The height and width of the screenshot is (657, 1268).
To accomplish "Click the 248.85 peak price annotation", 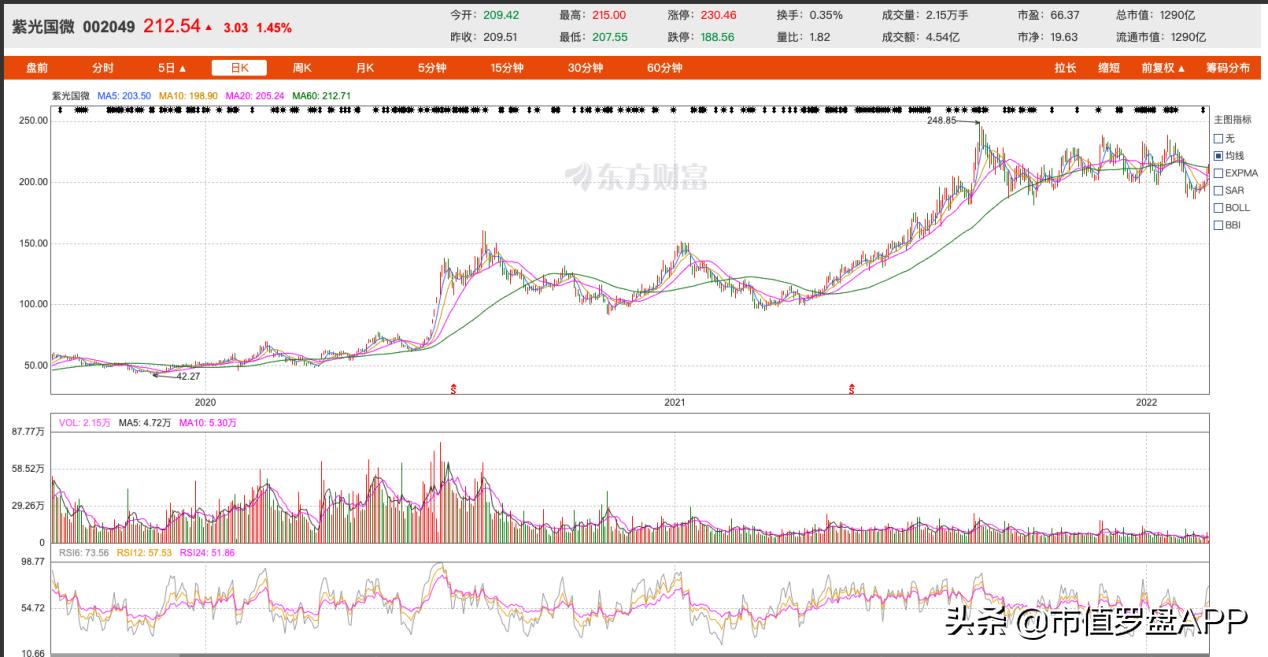I will (942, 120).
